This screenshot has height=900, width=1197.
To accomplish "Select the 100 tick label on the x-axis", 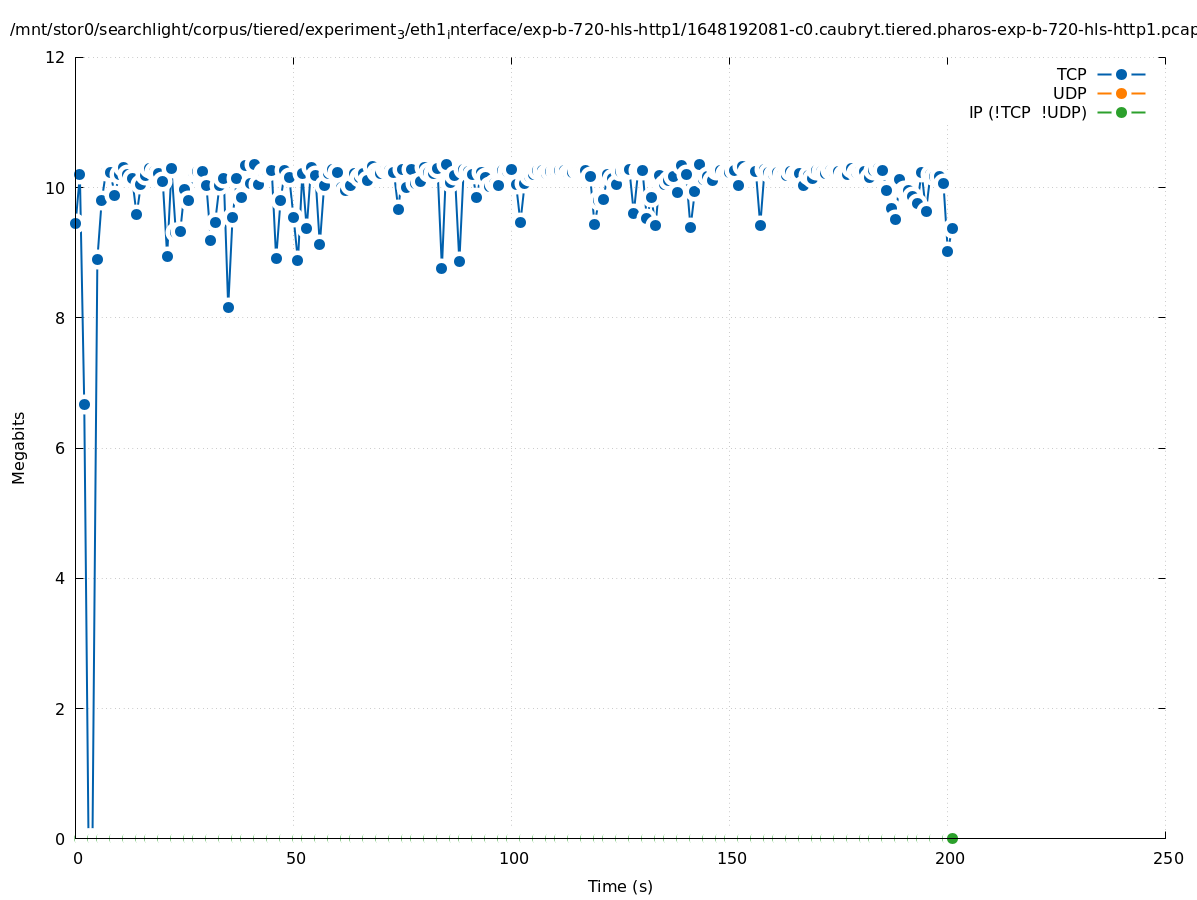I will pos(513,858).
